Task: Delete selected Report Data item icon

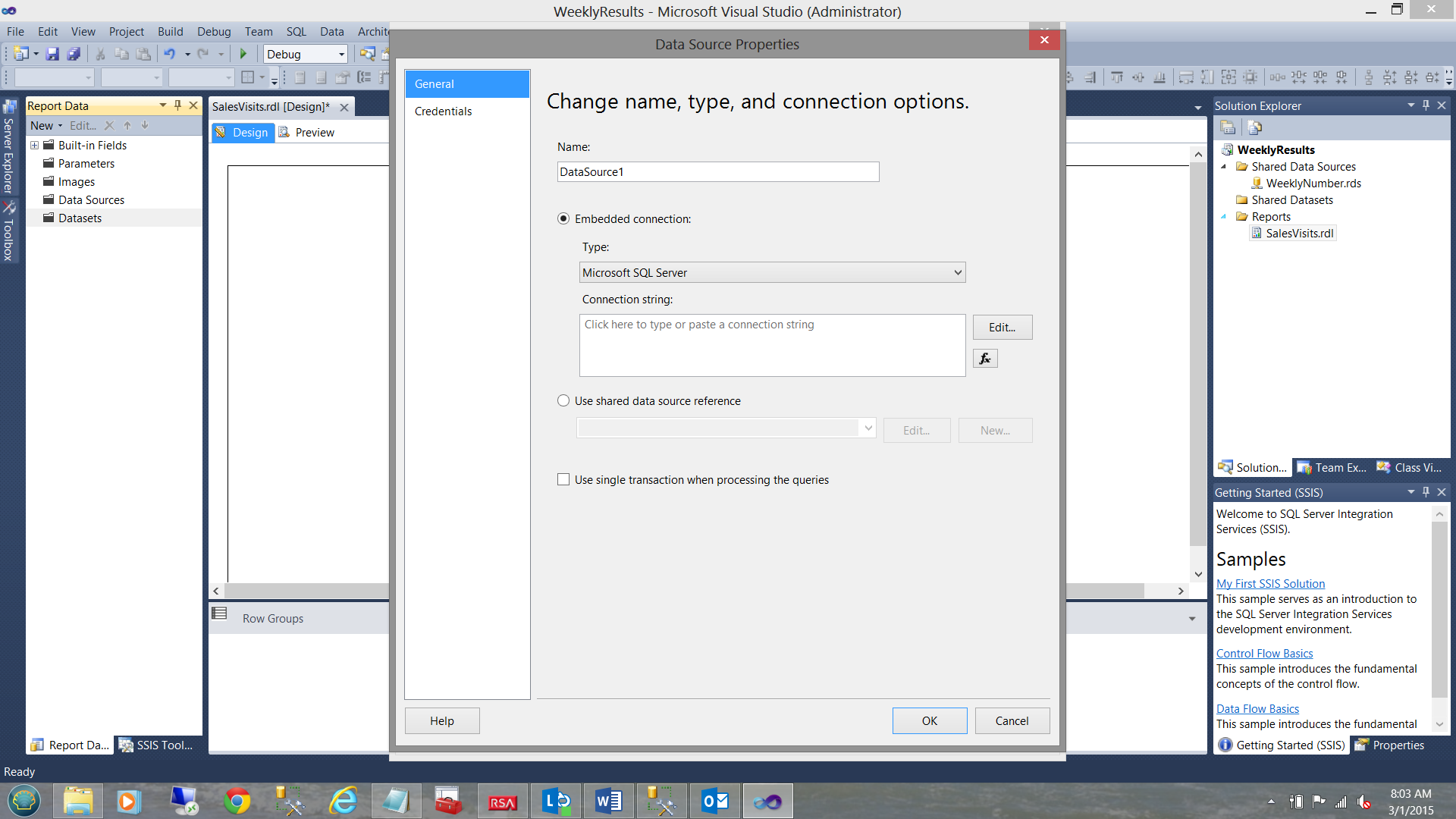Action: coord(109,126)
